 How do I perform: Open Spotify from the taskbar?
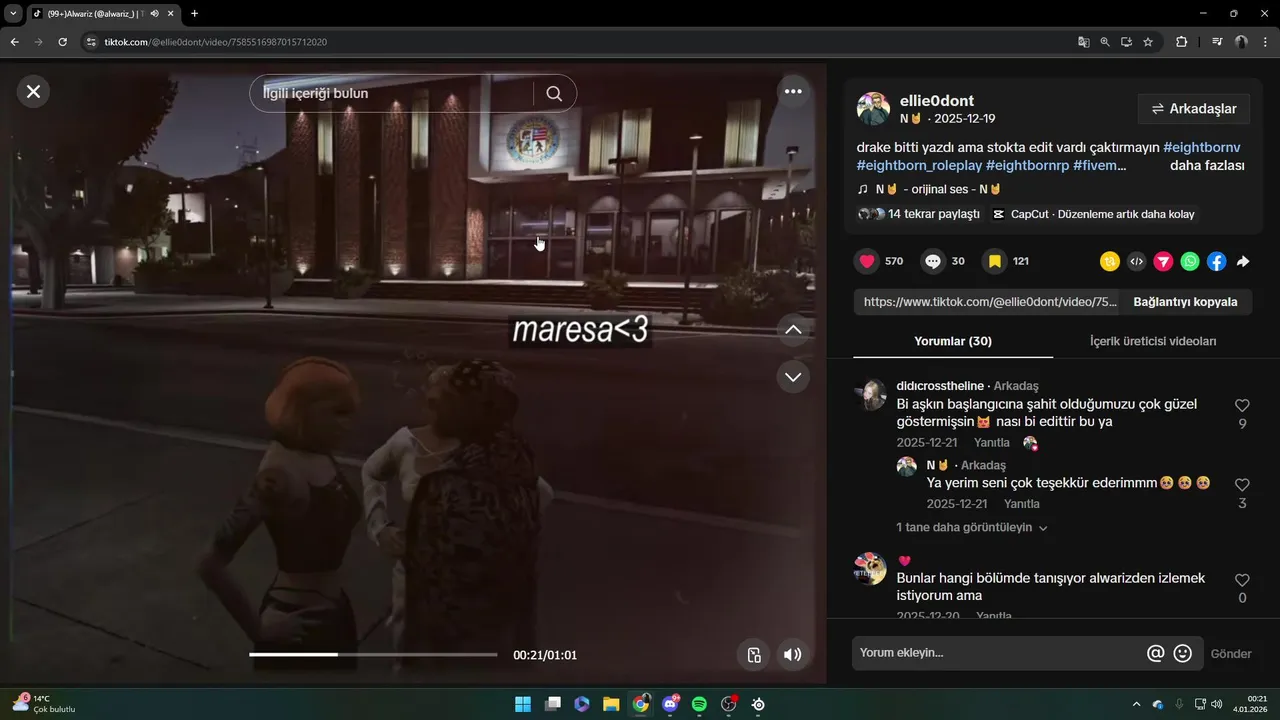tap(699, 704)
